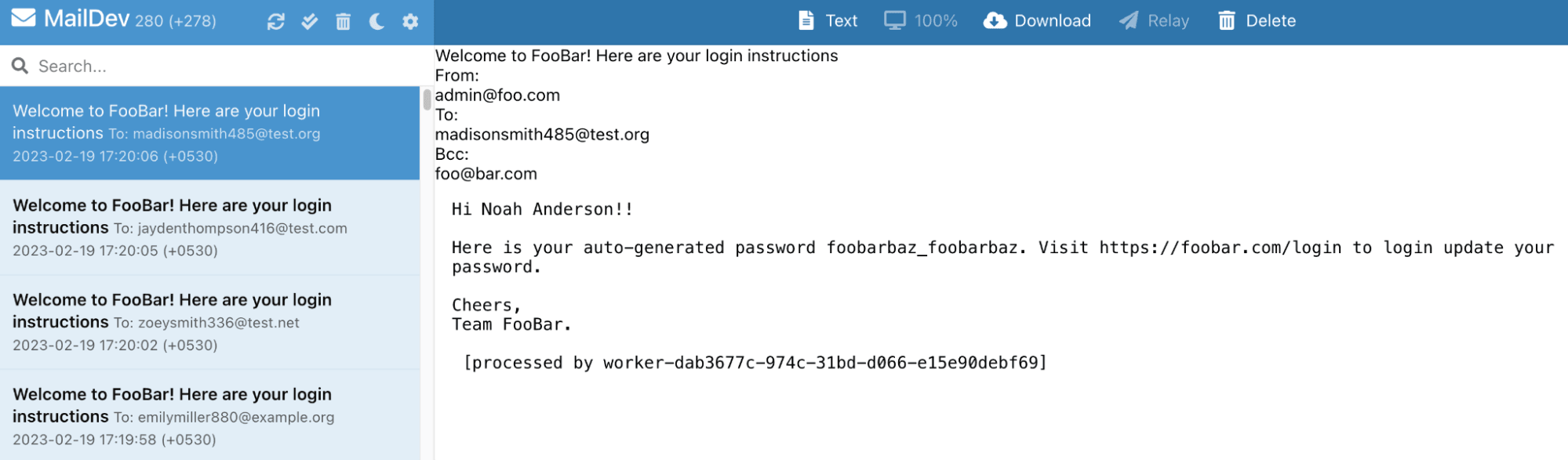This screenshot has width=1568, height=460.
Task: Open the 100% viewport size dropdown
Action: [x=921, y=20]
